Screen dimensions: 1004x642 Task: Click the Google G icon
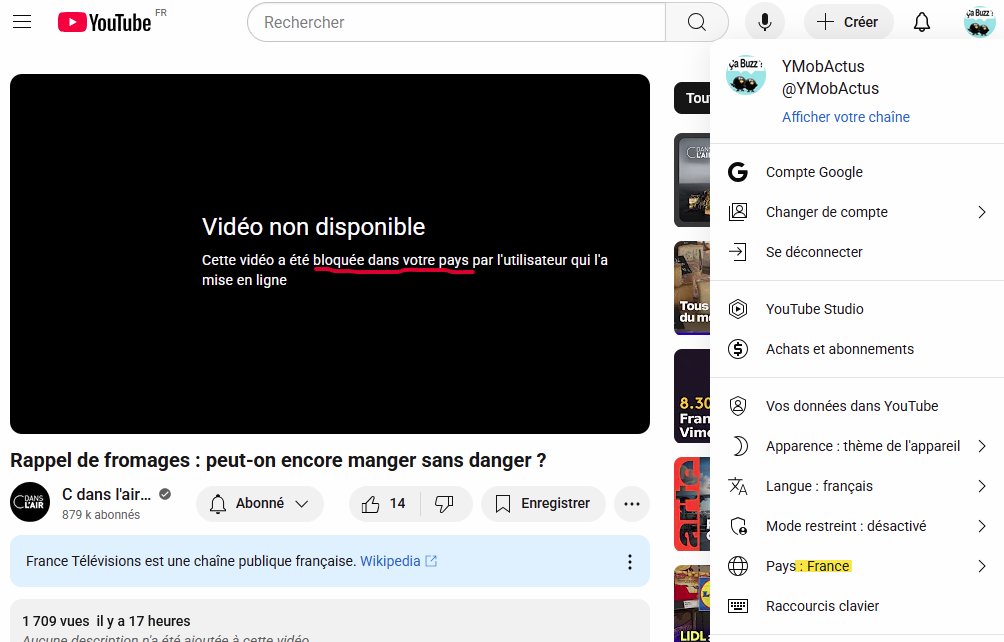click(x=738, y=172)
